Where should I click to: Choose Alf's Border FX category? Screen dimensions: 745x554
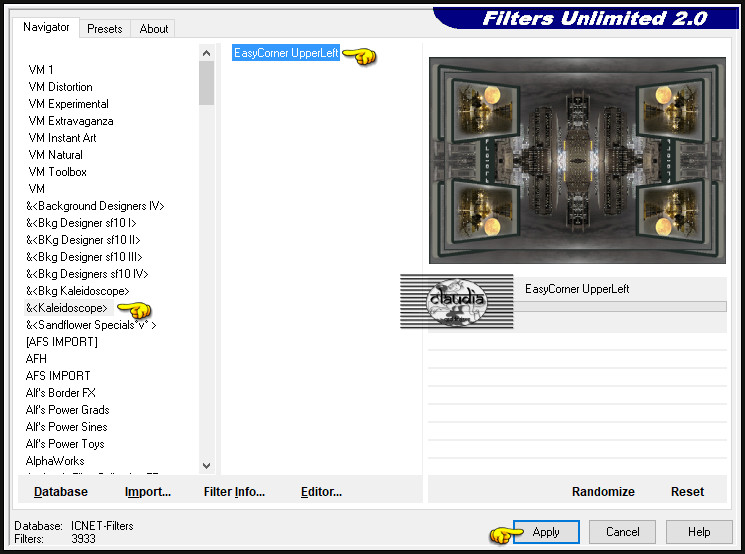pos(60,393)
